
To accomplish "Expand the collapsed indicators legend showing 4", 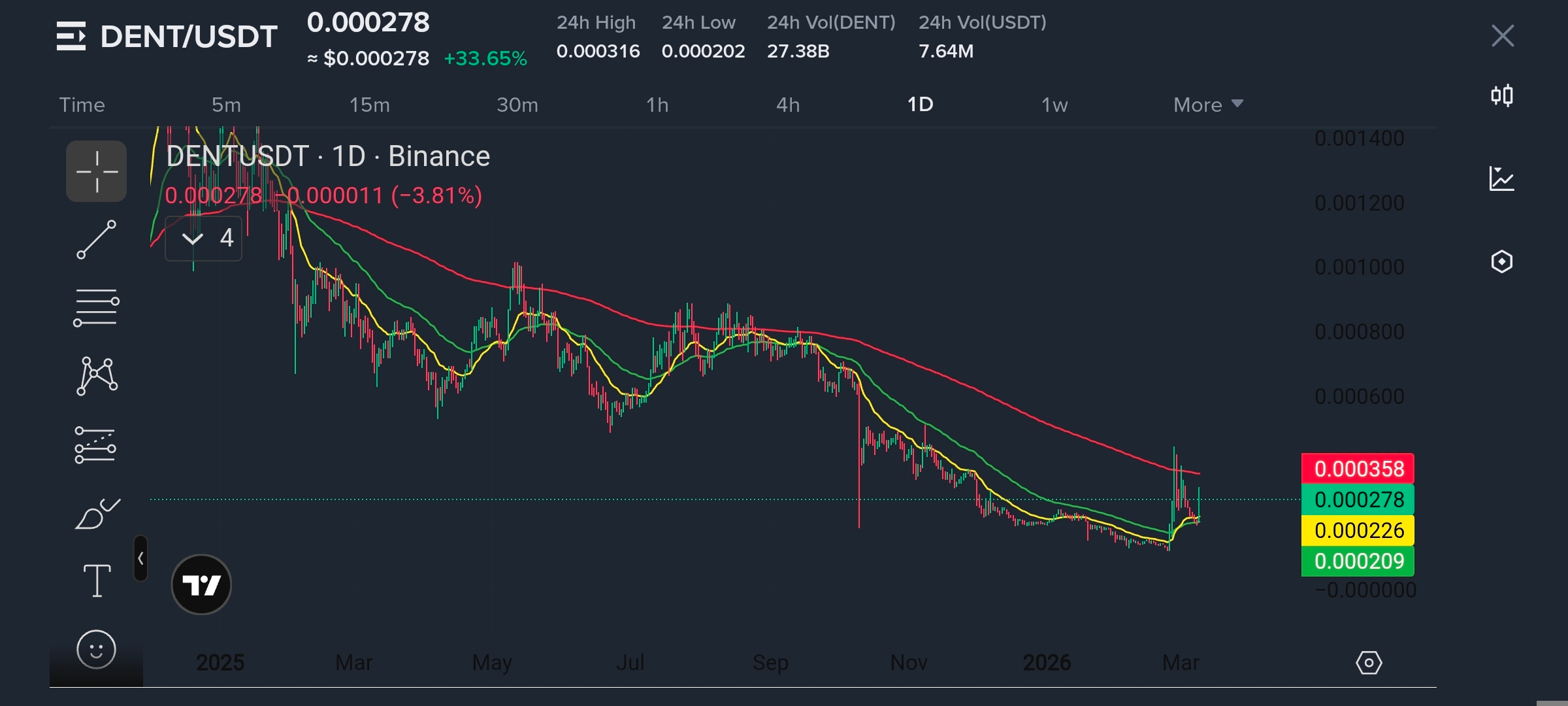I will tap(204, 238).
